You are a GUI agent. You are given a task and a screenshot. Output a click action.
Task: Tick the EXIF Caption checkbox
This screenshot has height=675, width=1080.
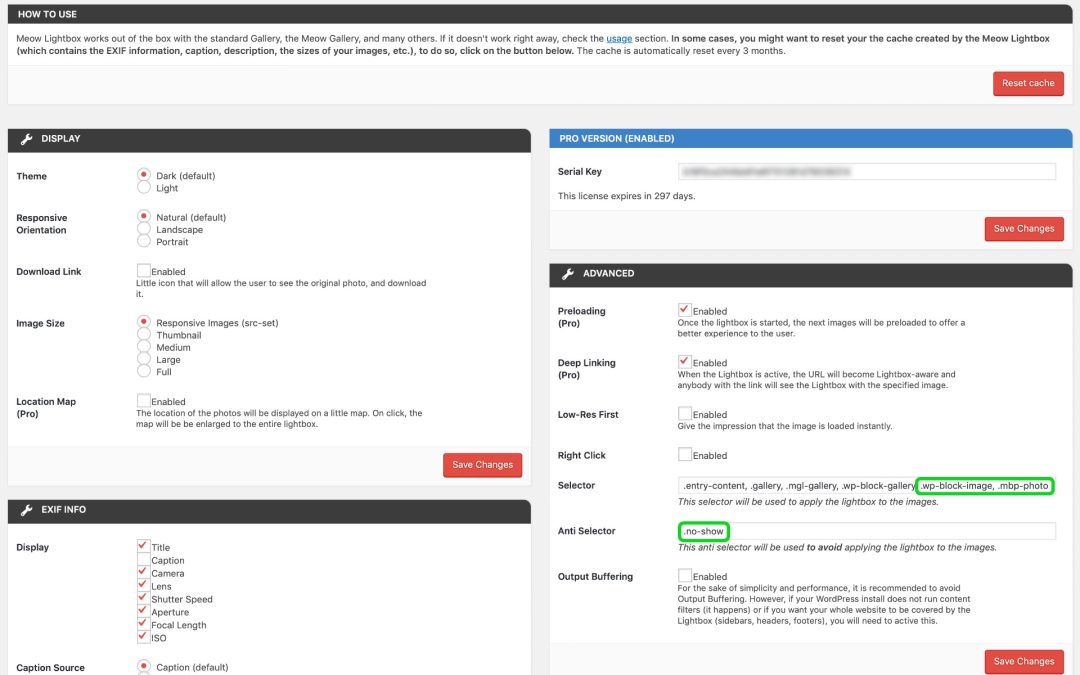point(144,560)
